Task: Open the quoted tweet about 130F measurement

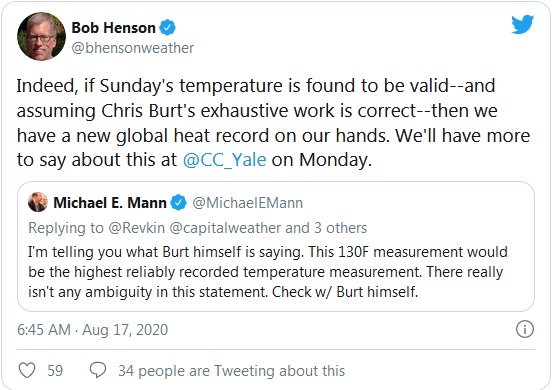Action: [x=276, y=246]
